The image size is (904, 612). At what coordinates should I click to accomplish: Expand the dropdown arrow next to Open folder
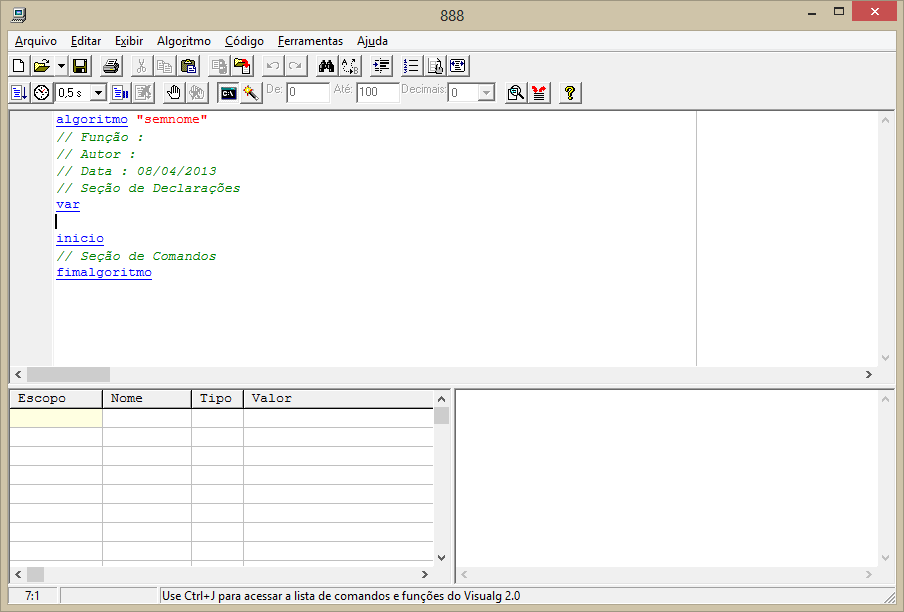[61, 67]
